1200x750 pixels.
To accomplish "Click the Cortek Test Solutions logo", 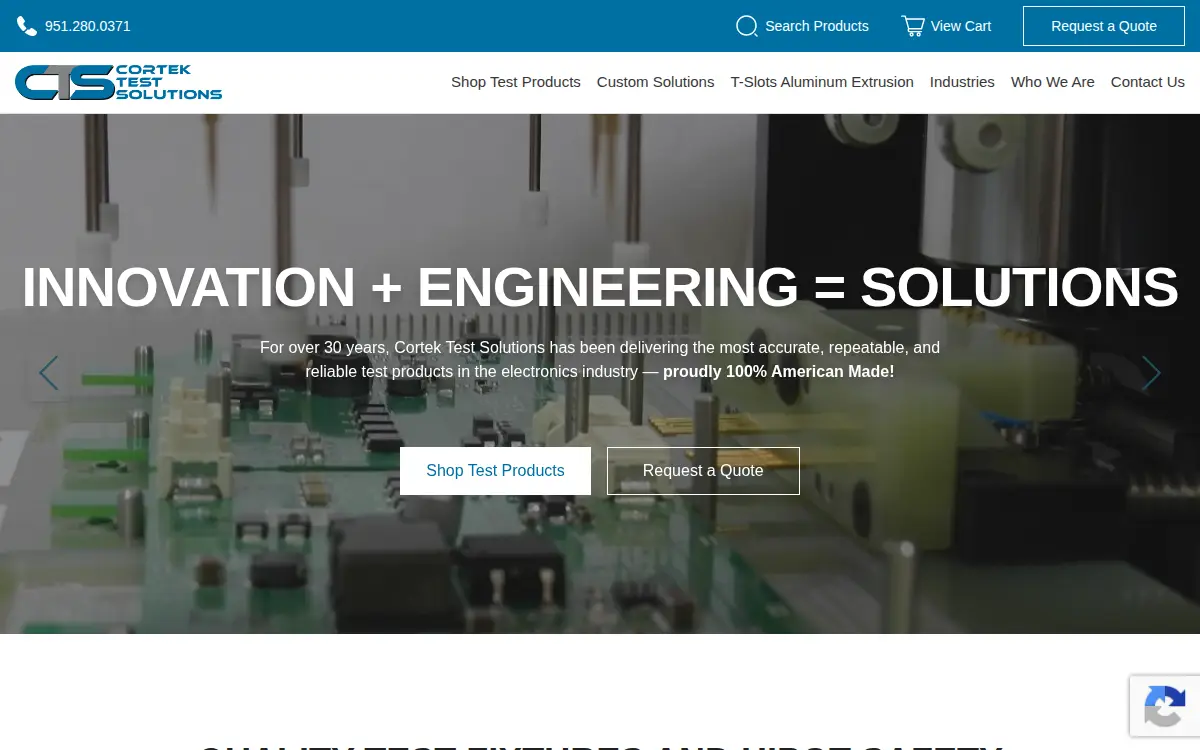I will [x=119, y=82].
